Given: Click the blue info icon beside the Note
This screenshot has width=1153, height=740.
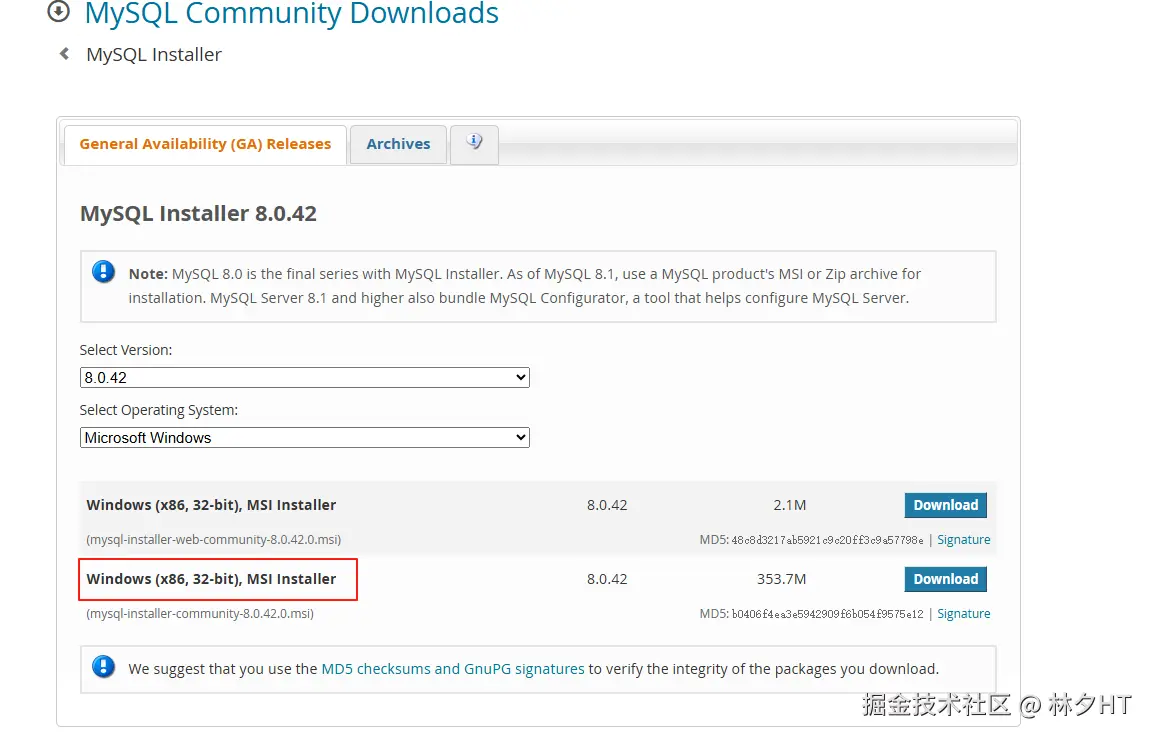Looking at the screenshot, I should point(104,272).
